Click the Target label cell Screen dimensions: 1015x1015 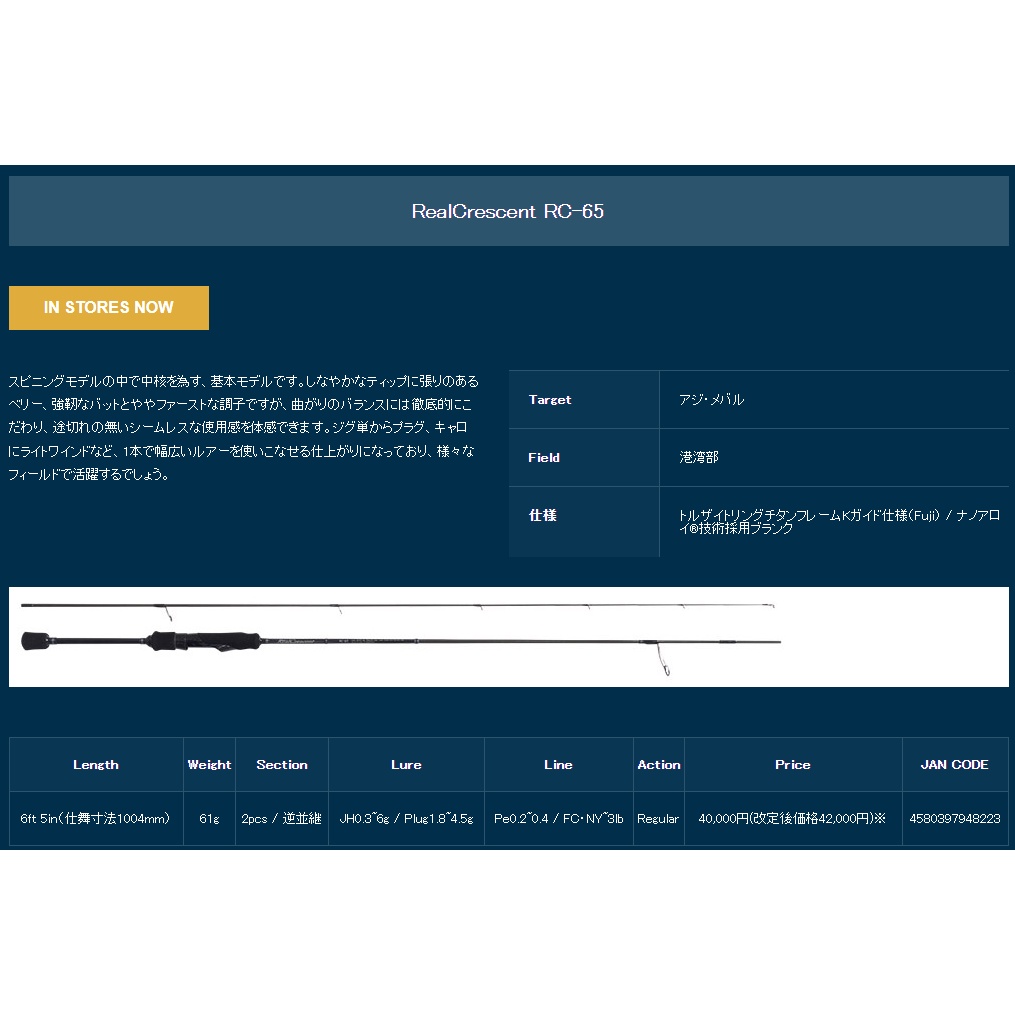(550, 399)
